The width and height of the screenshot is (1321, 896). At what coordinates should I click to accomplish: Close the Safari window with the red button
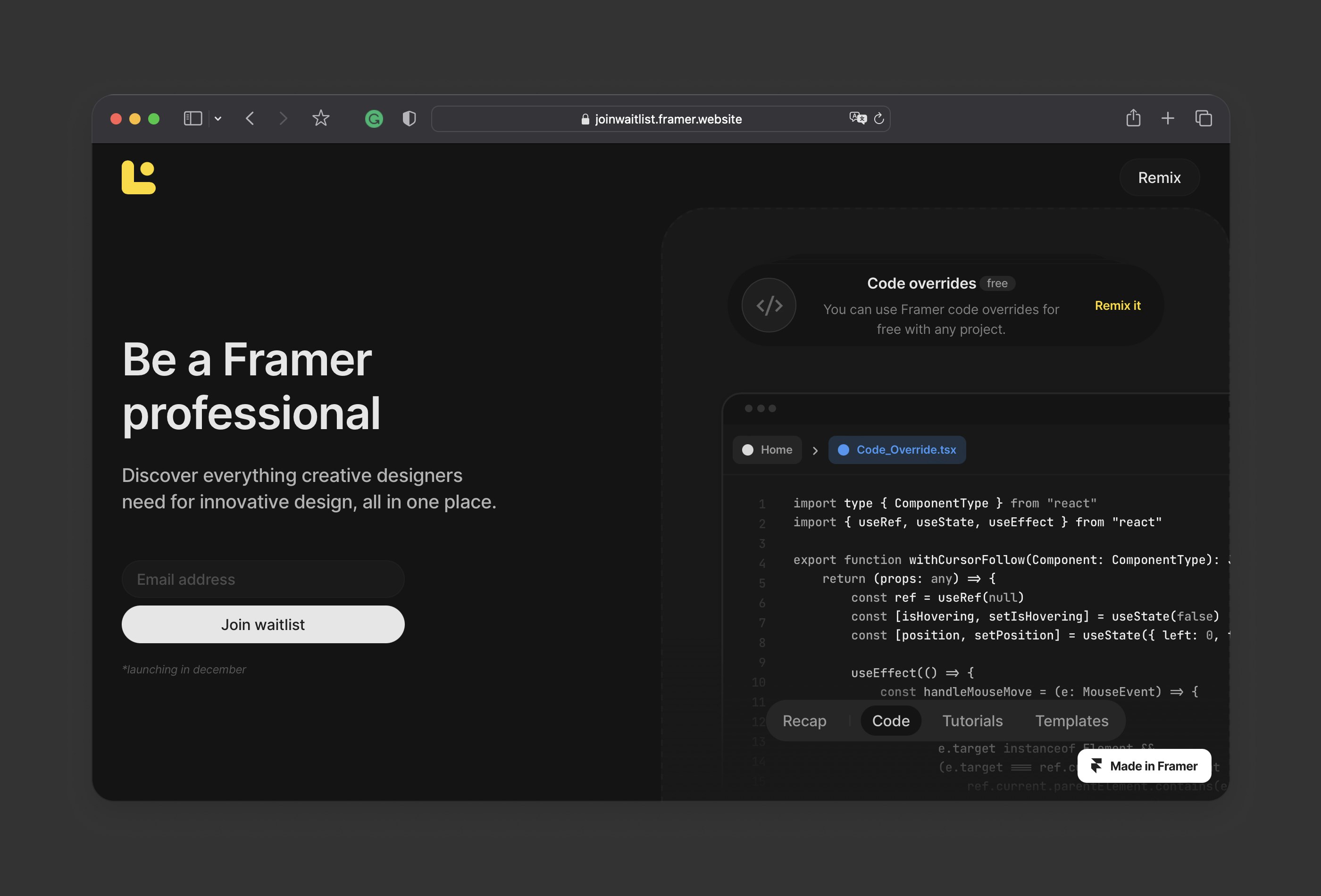(x=116, y=119)
